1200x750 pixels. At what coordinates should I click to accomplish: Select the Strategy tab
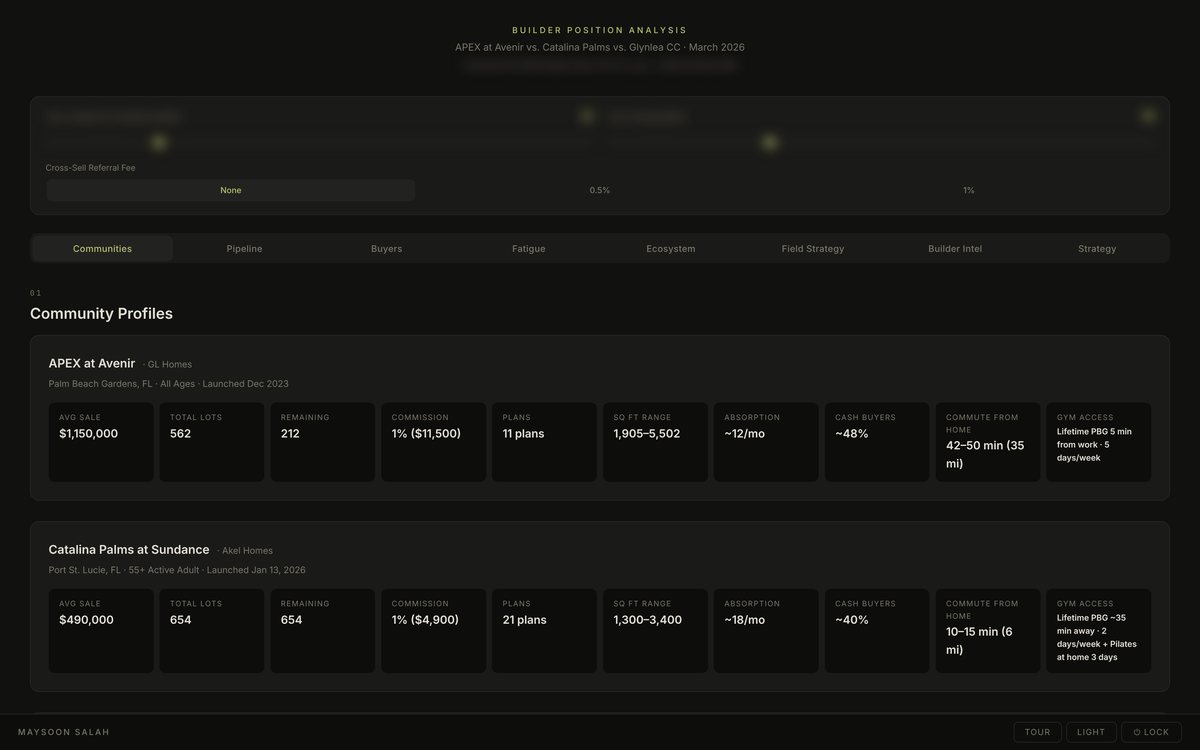click(x=1097, y=249)
